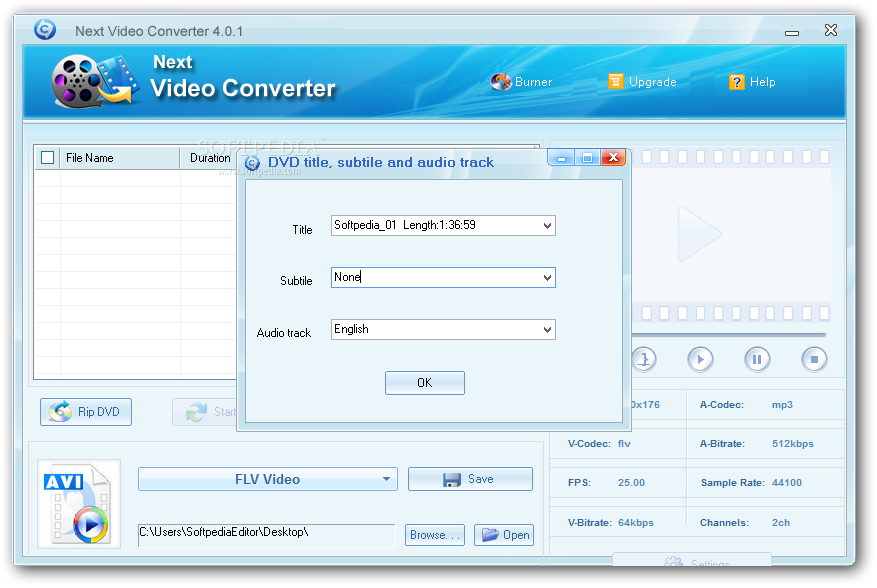Expand the Audio track dropdown
This screenshot has width=877, height=588.
click(x=547, y=330)
